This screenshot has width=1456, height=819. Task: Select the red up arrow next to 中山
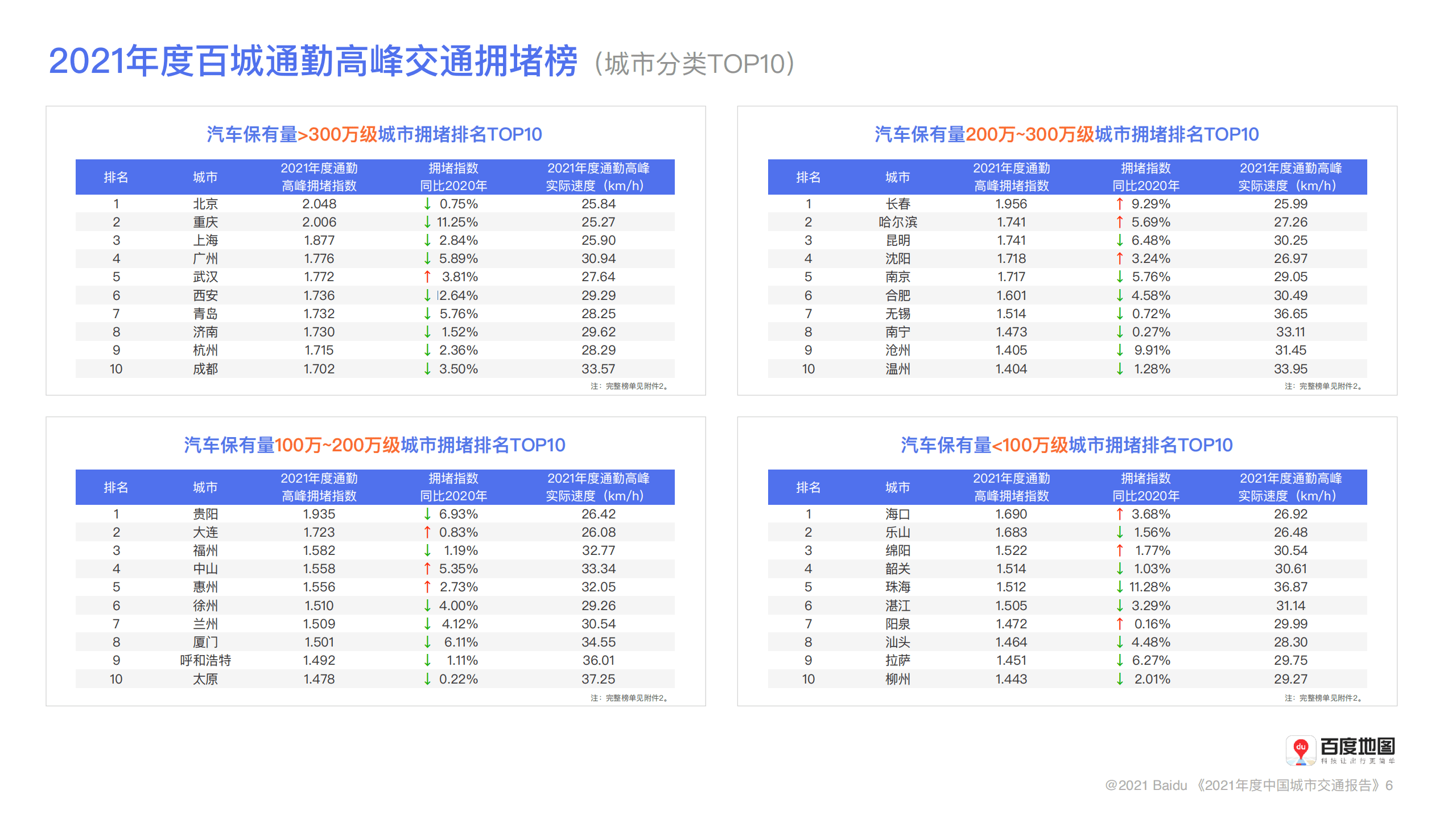[426, 569]
